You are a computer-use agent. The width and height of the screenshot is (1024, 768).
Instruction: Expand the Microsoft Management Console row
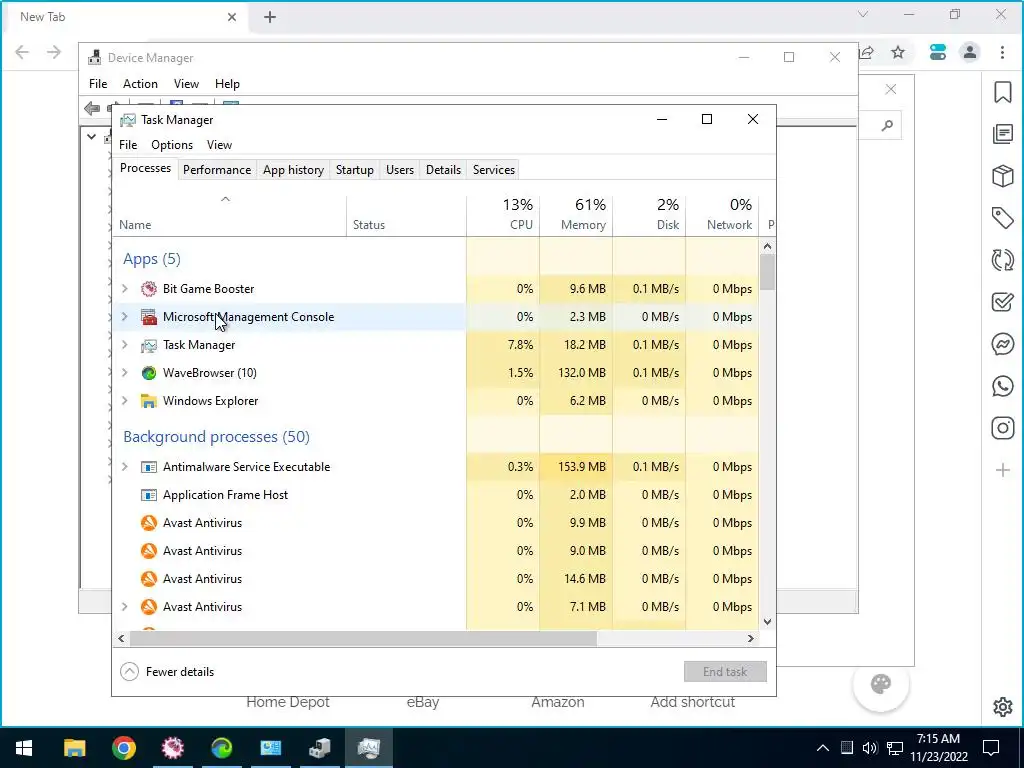click(125, 316)
